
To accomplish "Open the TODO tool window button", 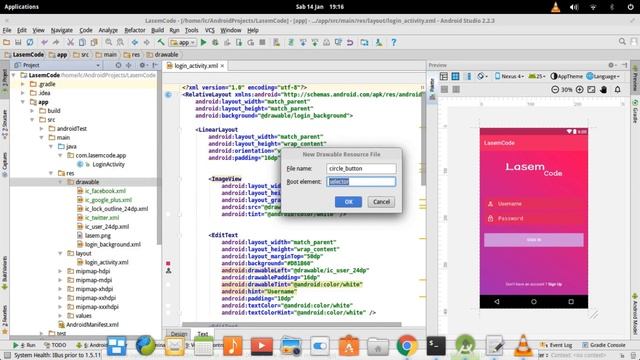I will click(x=55, y=345).
